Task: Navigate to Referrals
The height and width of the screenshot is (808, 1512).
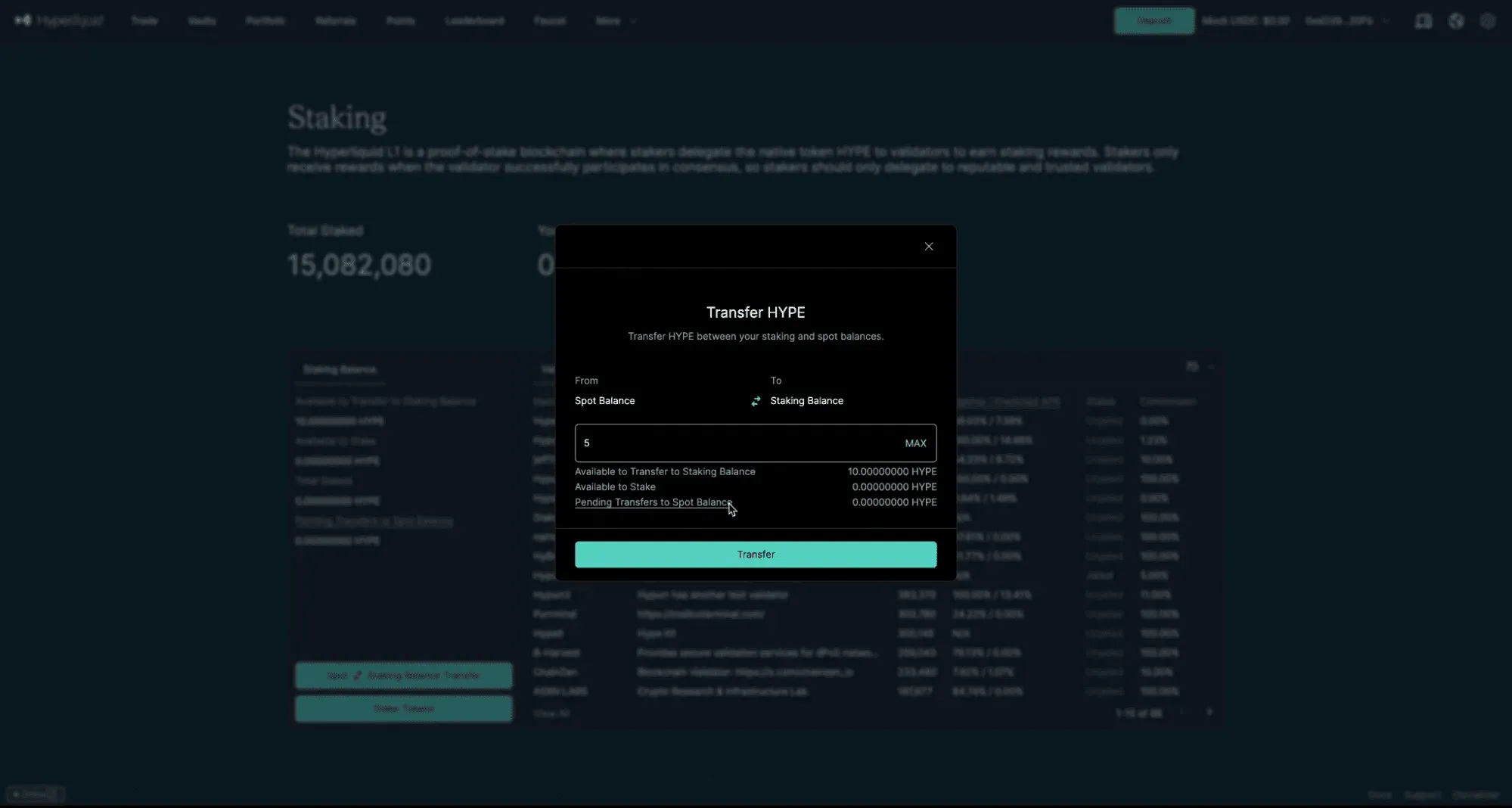Action: click(336, 21)
